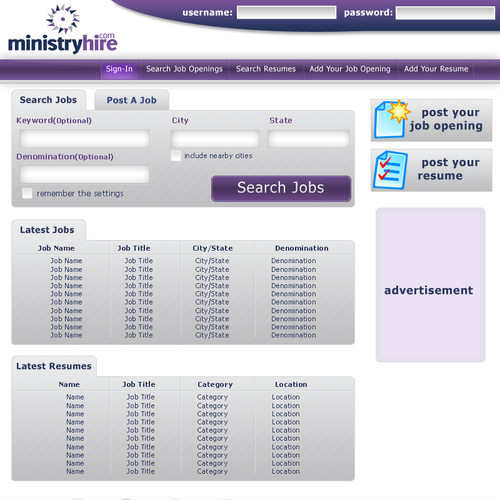Screen dimensions: 500x500
Task: Click the post job opening document icon
Action: [x=392, y=119]
